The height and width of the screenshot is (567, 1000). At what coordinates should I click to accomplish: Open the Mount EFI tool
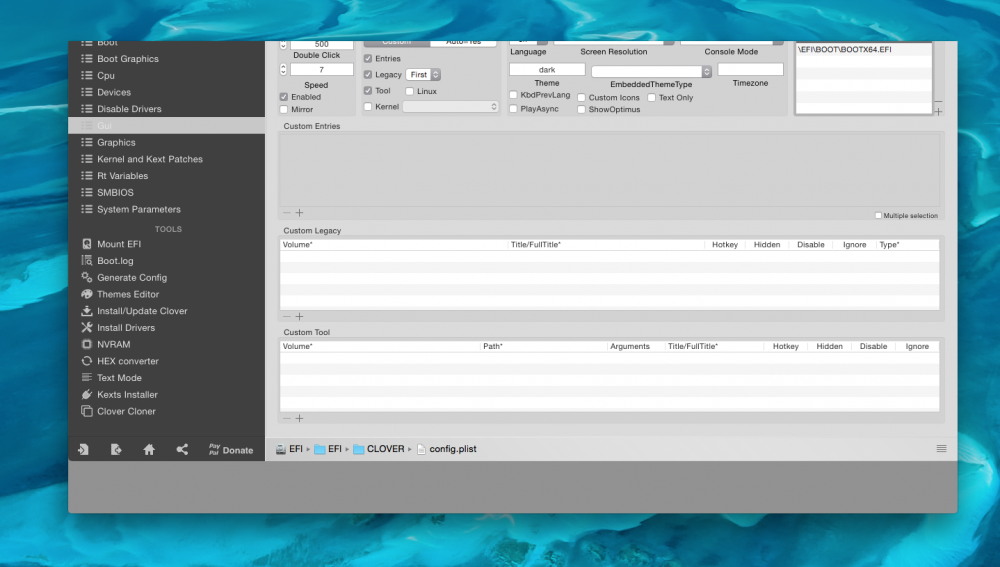click(x=111, y=244)
